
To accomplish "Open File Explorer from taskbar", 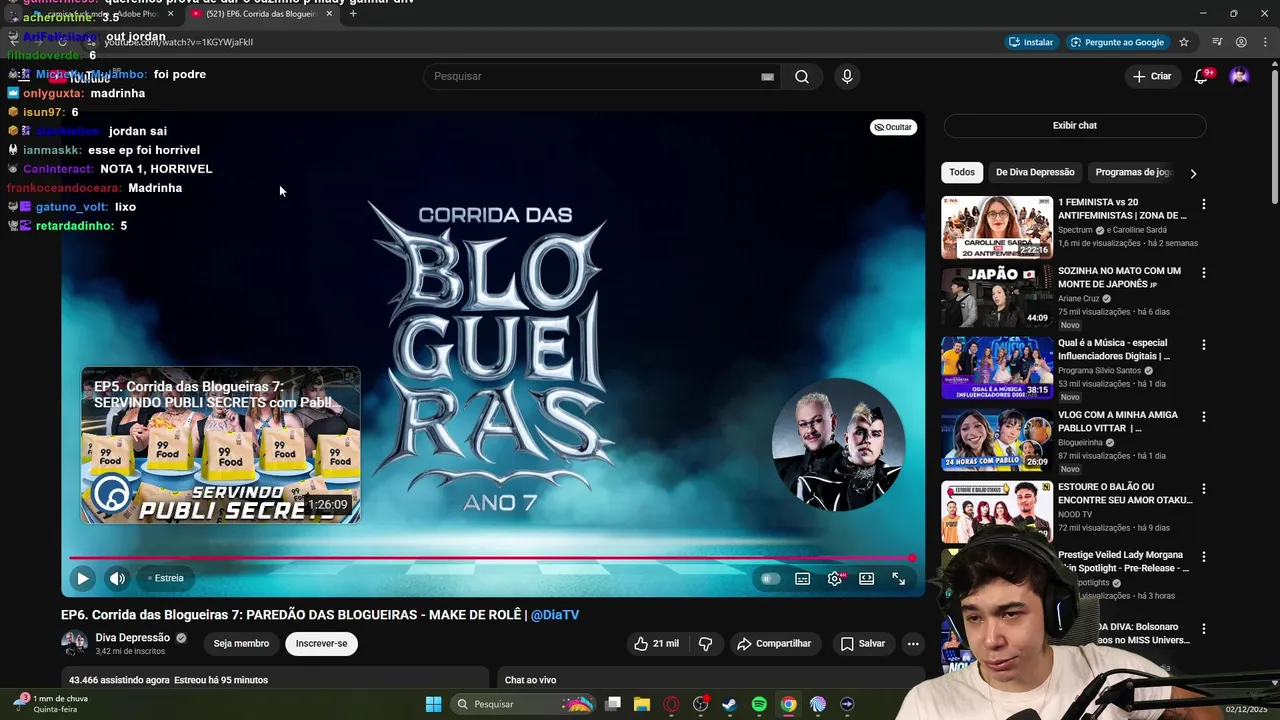I will 642,704.
